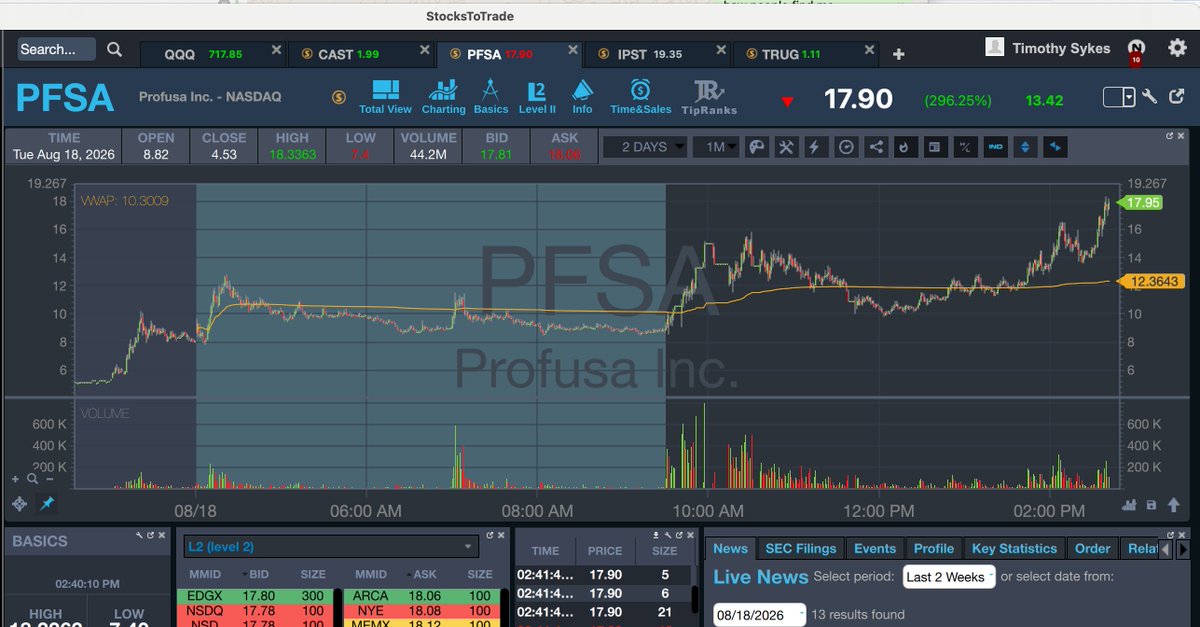Click the Search symbol input field
This screenshot has height=627, width=1200.
tap(57, 49)
